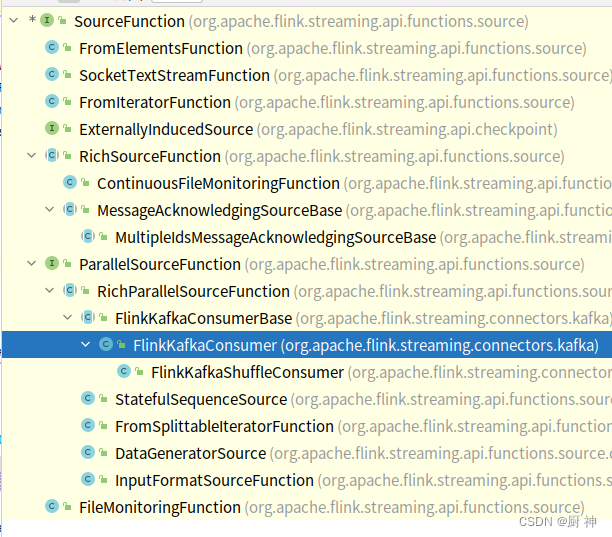The height and width of the screenshot is (537, 612).
Task: Collapse the ParallelSourceFunction node
Action: click(32, 263)
